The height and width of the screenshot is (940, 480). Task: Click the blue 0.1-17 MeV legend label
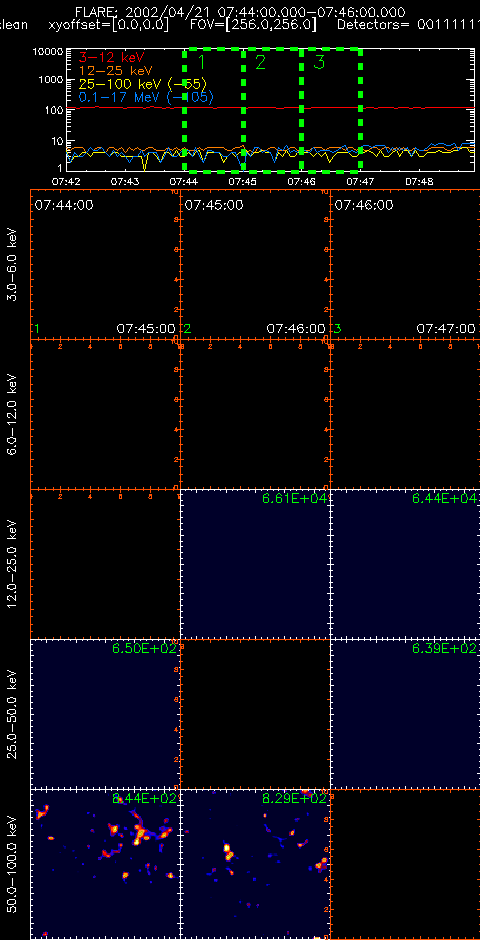[146, 97]
